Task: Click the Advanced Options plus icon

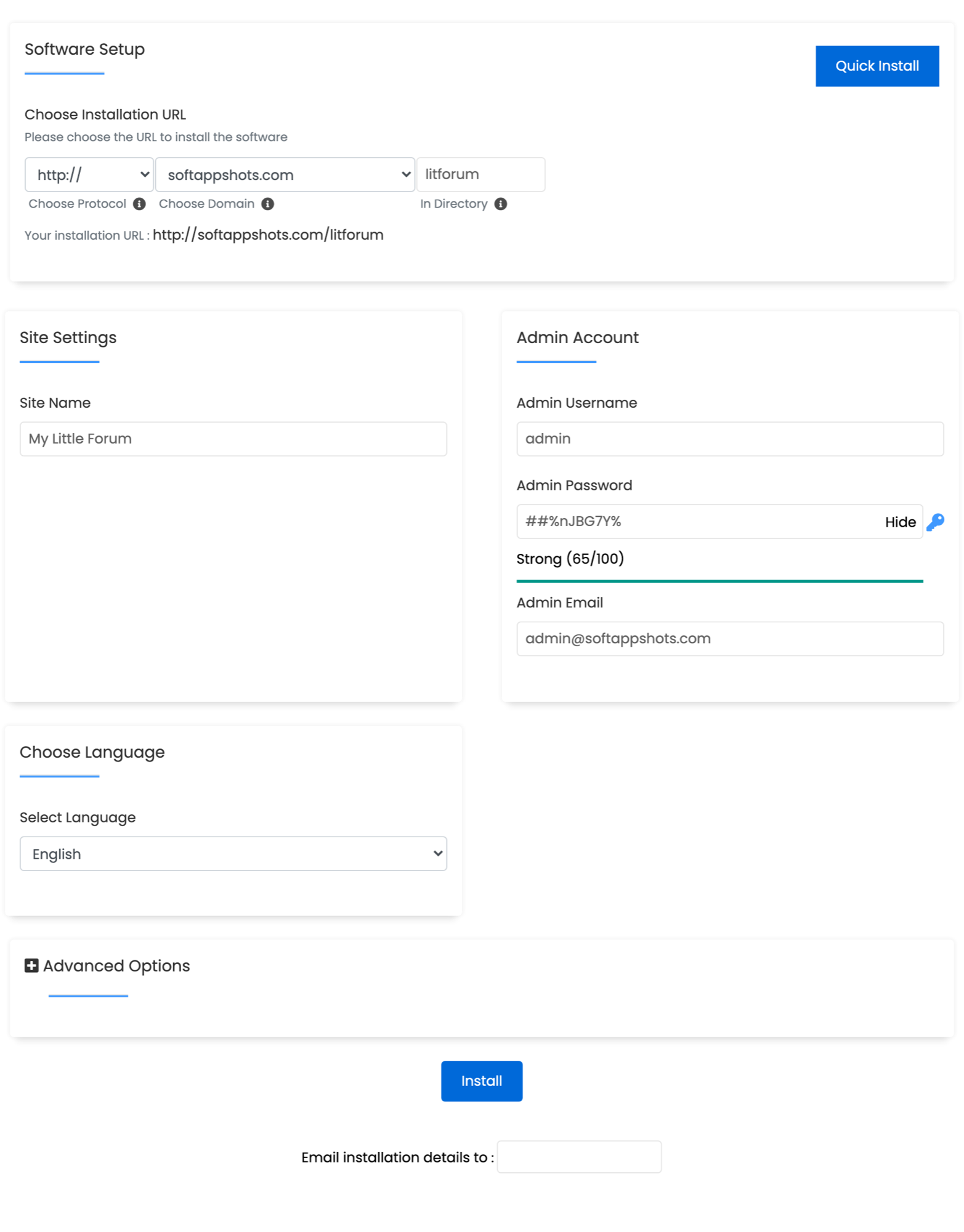Action: pos(31,965)
